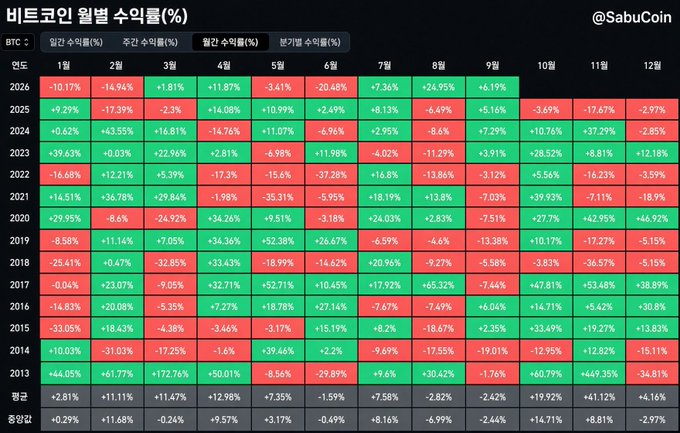680x433 pixels.
Task: Click the -16.68% cell in 2022 row
Action: pyautogui.click(x=65, y=175)
